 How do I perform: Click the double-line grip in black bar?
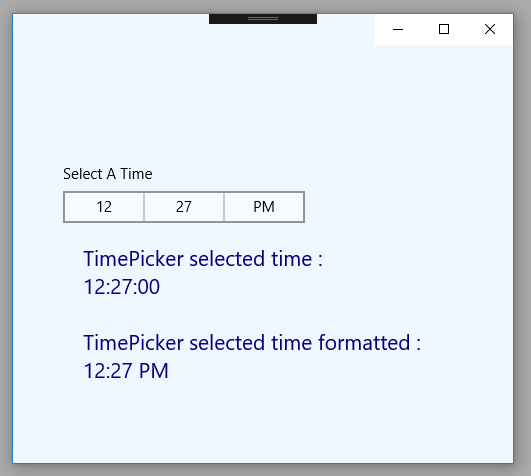click(263, 19)
